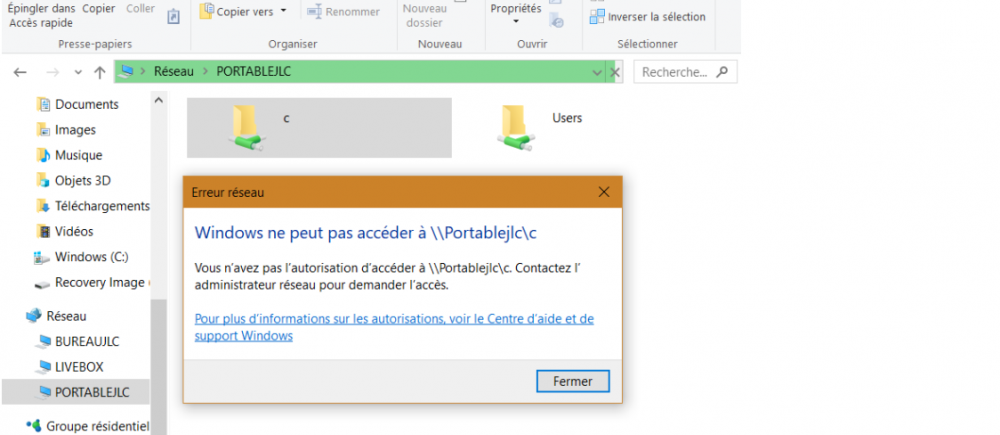Image resolution: width=1000 pixels, height=435 pixels.
Task: Click the history clock icon in Ouvrir group
Action: (x=557, y=22)
